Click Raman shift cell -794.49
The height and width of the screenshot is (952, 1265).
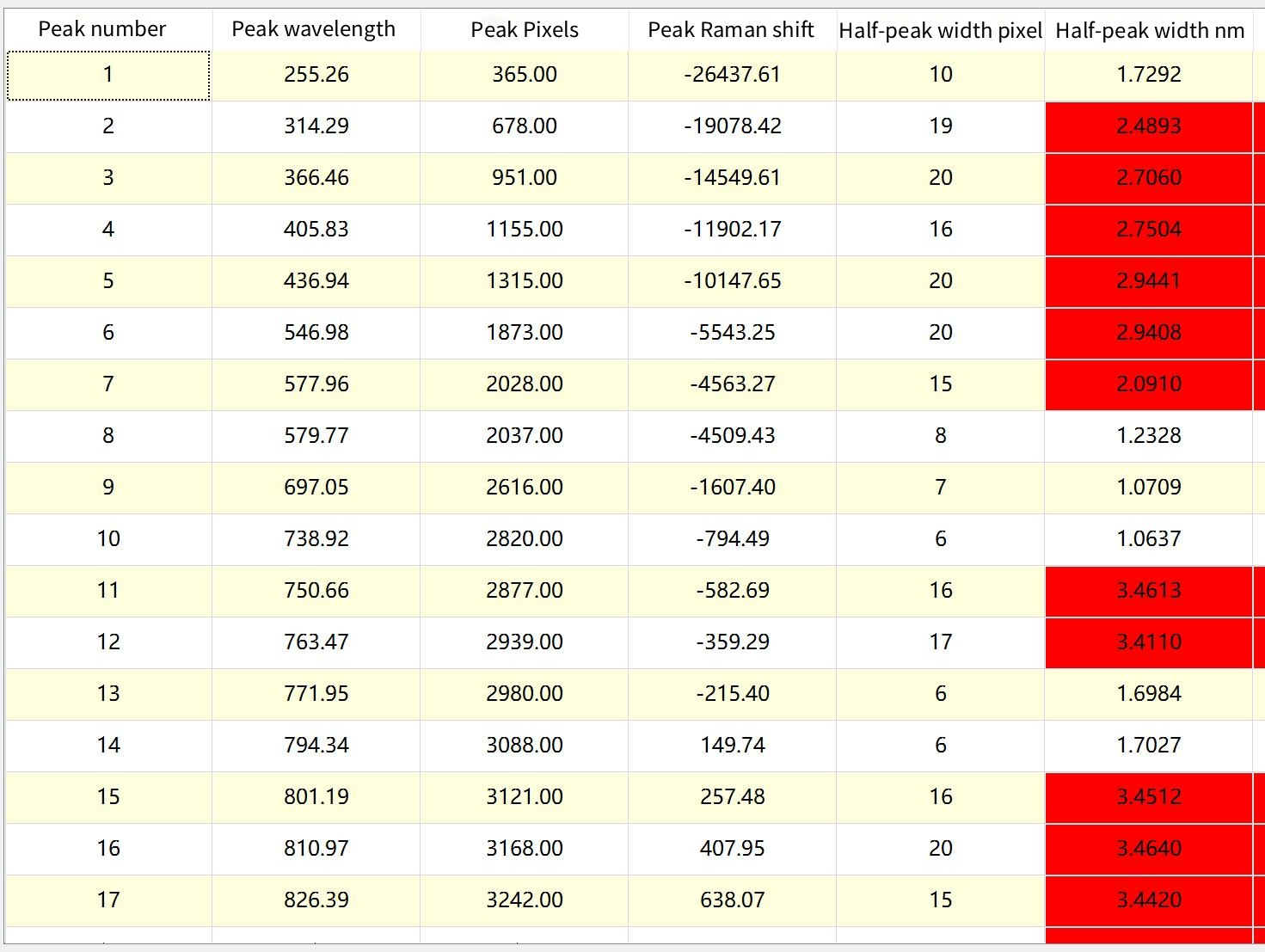click(x=733, y=539)
